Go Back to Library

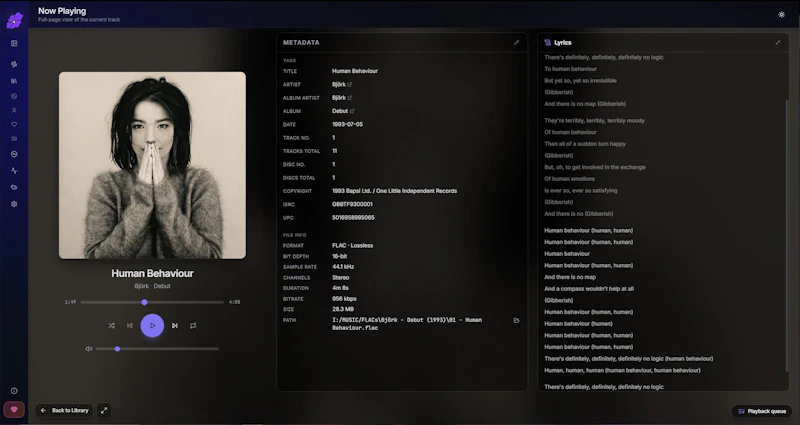click(x=65, y=410)
